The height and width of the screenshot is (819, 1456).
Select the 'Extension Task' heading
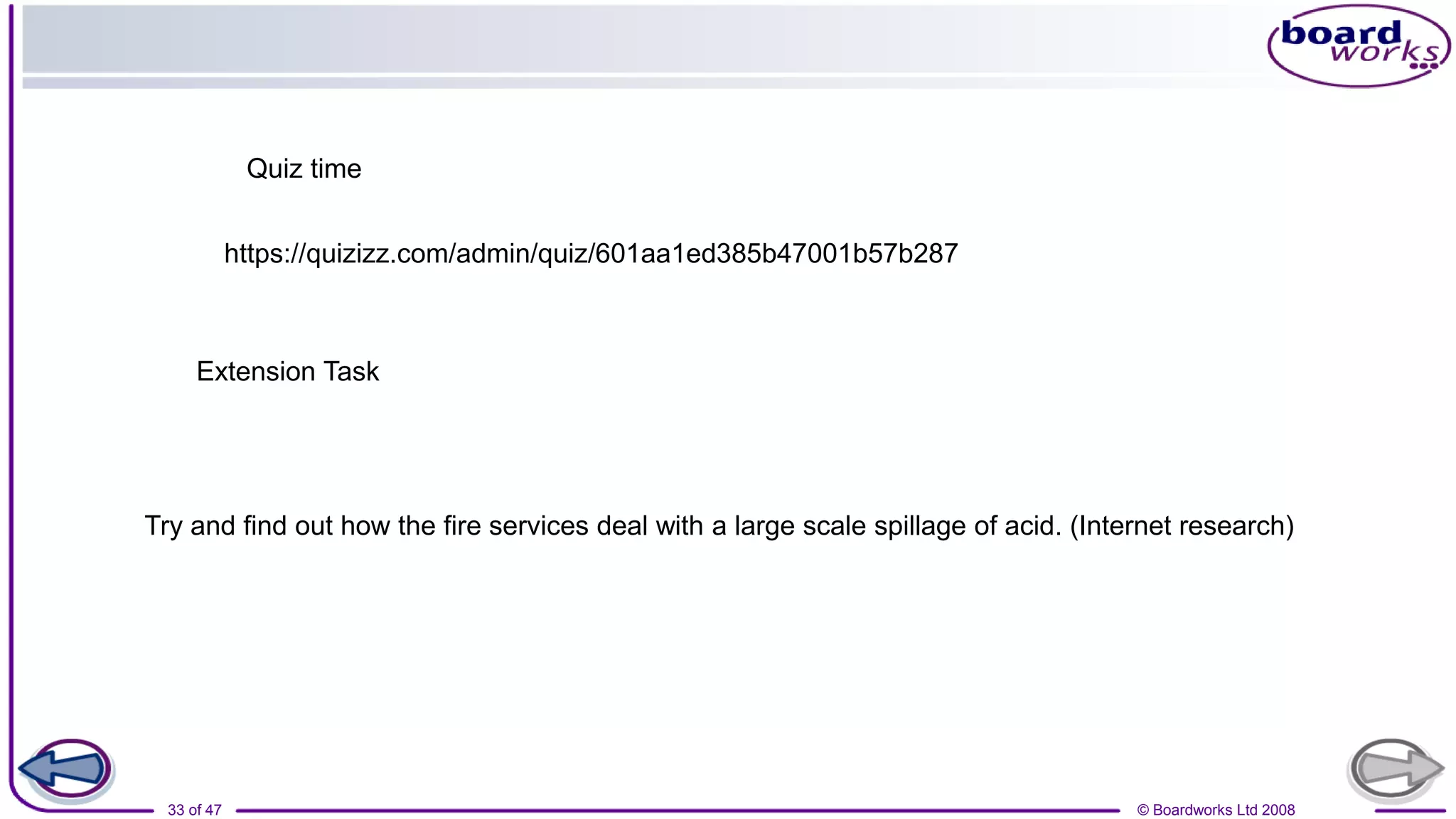288,372
